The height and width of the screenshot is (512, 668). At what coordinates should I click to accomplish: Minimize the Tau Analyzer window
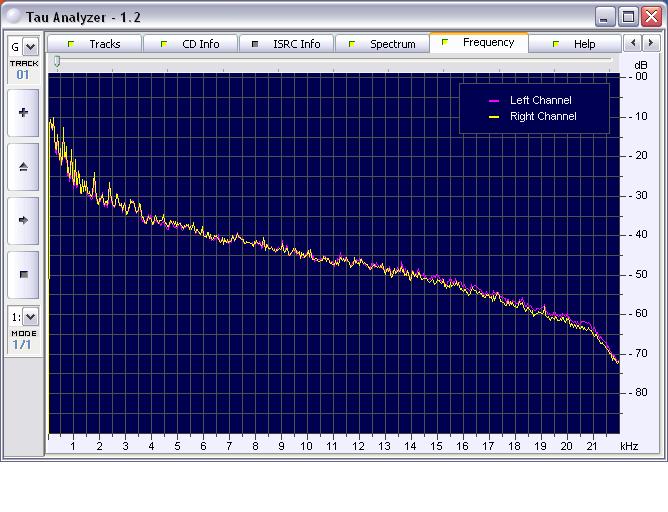point(606,16)
